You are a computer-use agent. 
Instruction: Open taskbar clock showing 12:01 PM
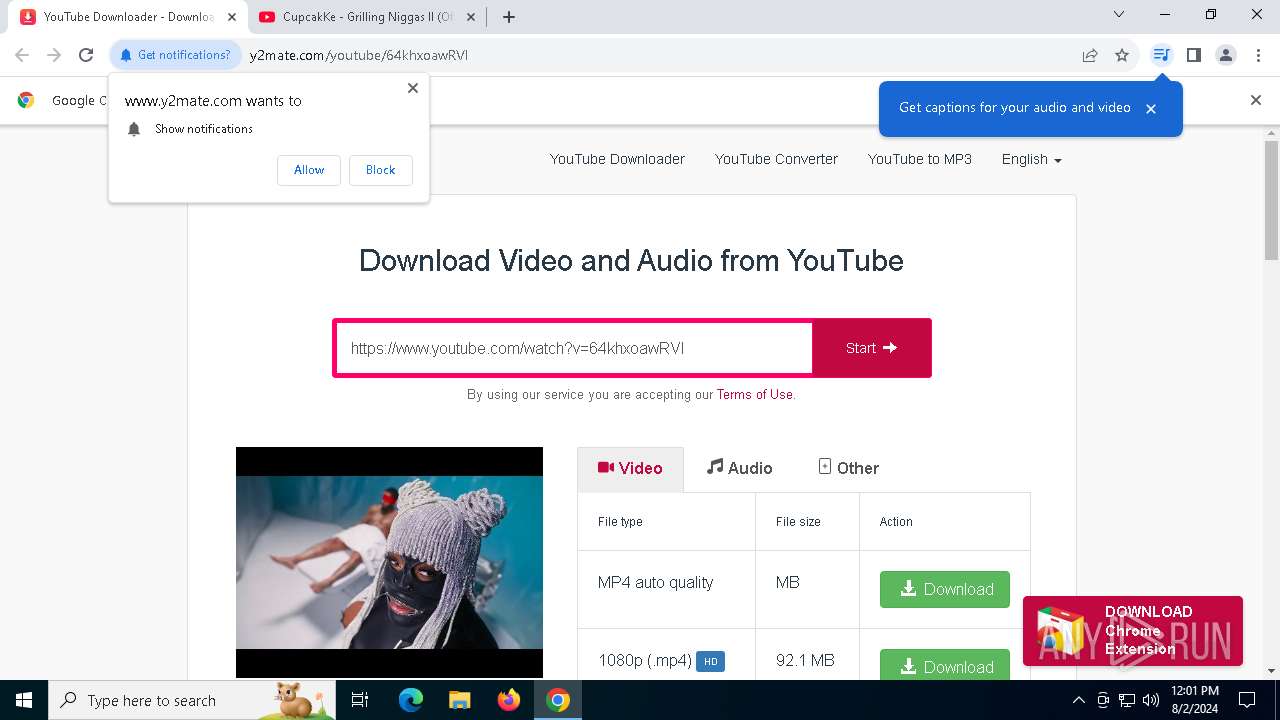click(1195, 700)
